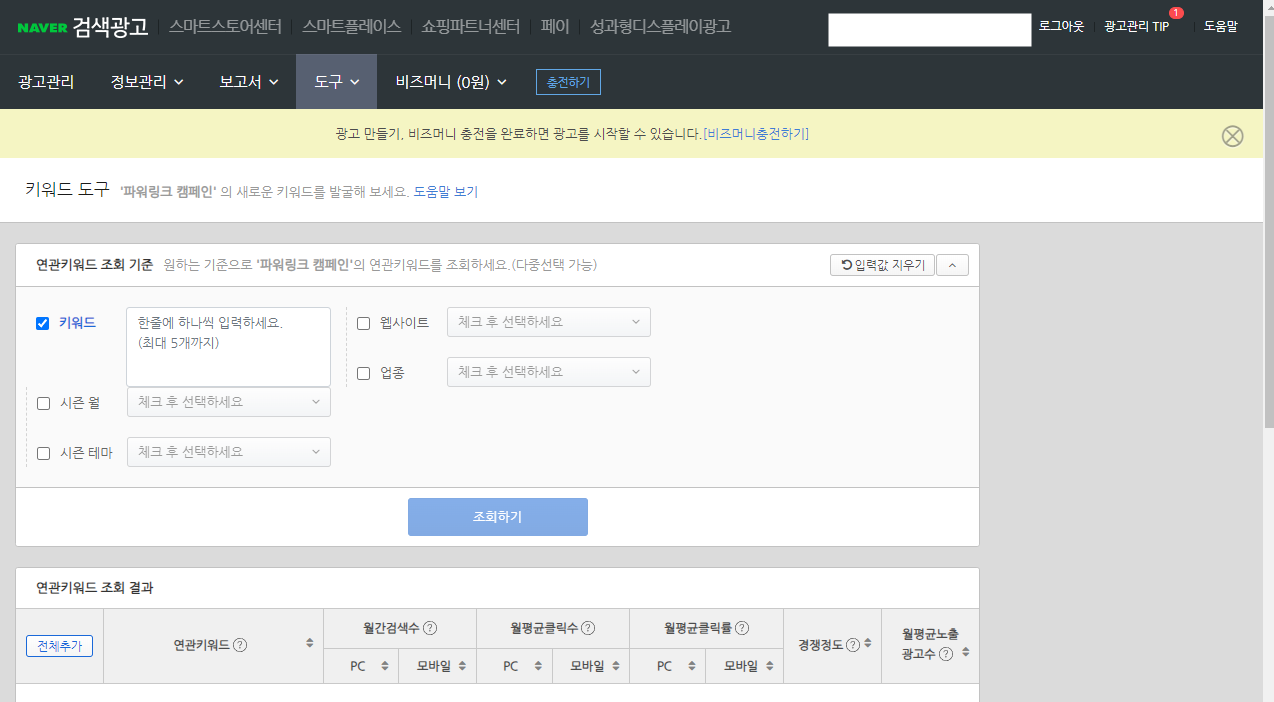The height and width of the screenshot is (702, 1274).
Task: Open the 도움말 link in header
Action: (x=1220, y=27)
